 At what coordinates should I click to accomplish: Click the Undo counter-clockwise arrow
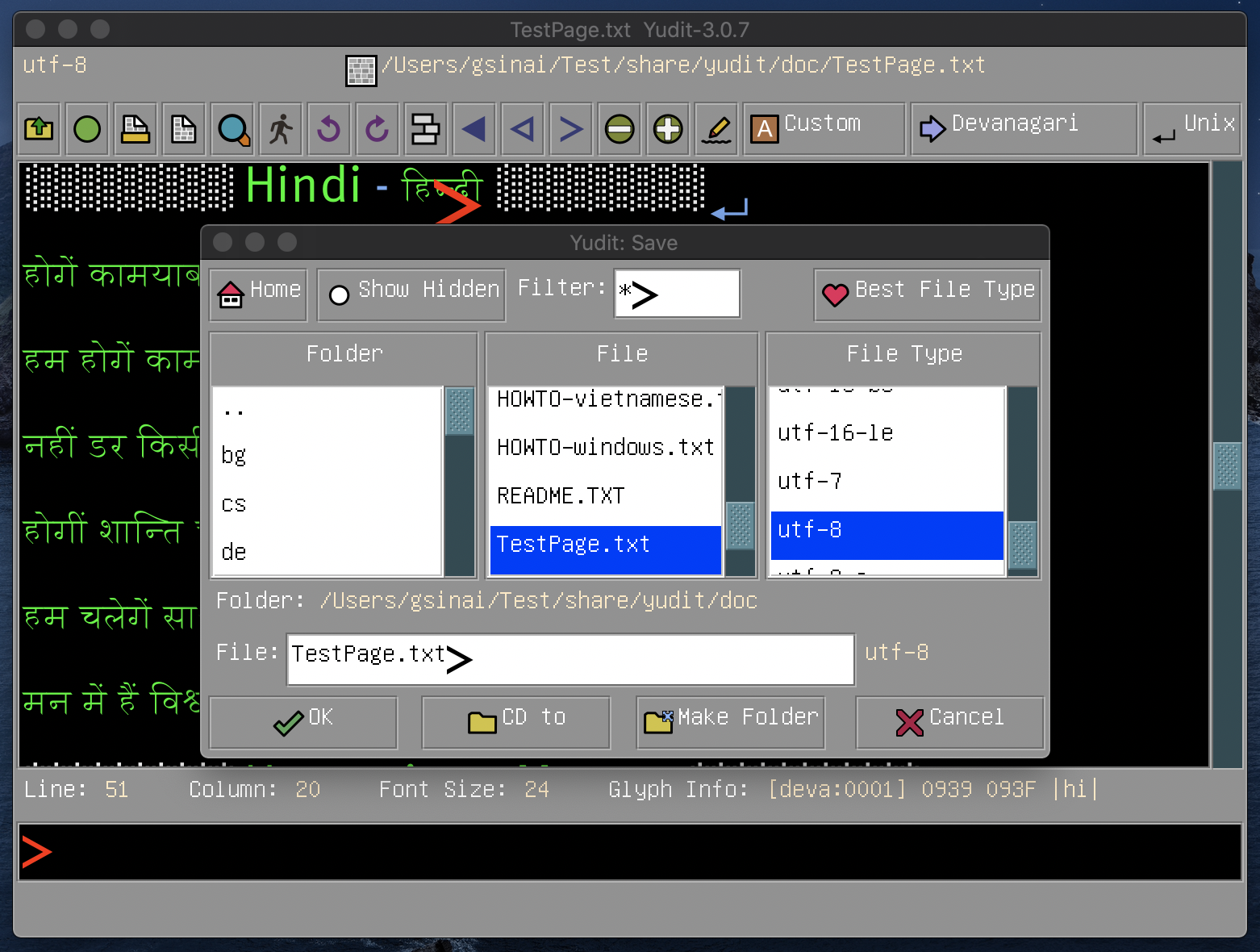329,129
